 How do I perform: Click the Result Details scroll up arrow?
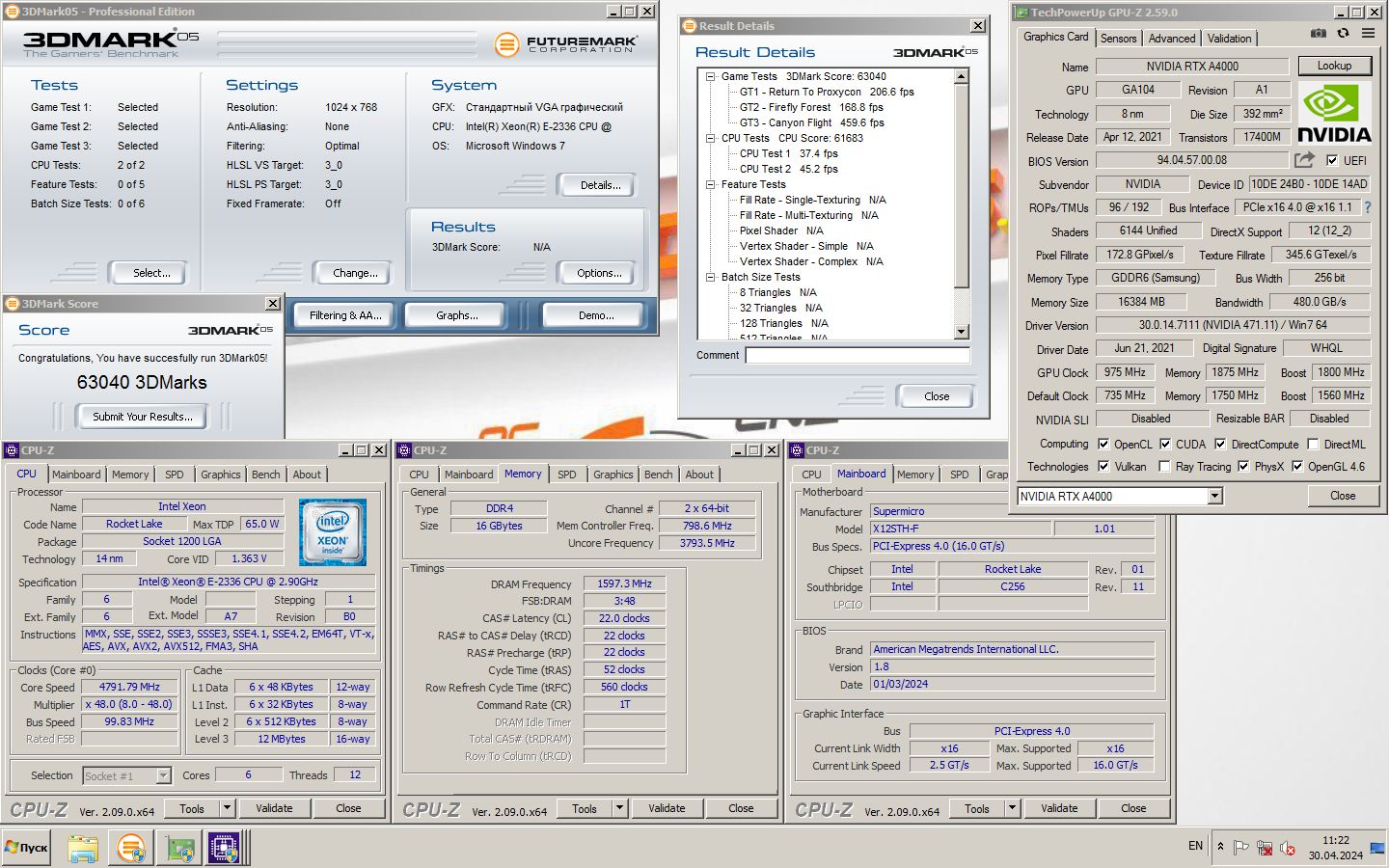(x=961, y=77)
